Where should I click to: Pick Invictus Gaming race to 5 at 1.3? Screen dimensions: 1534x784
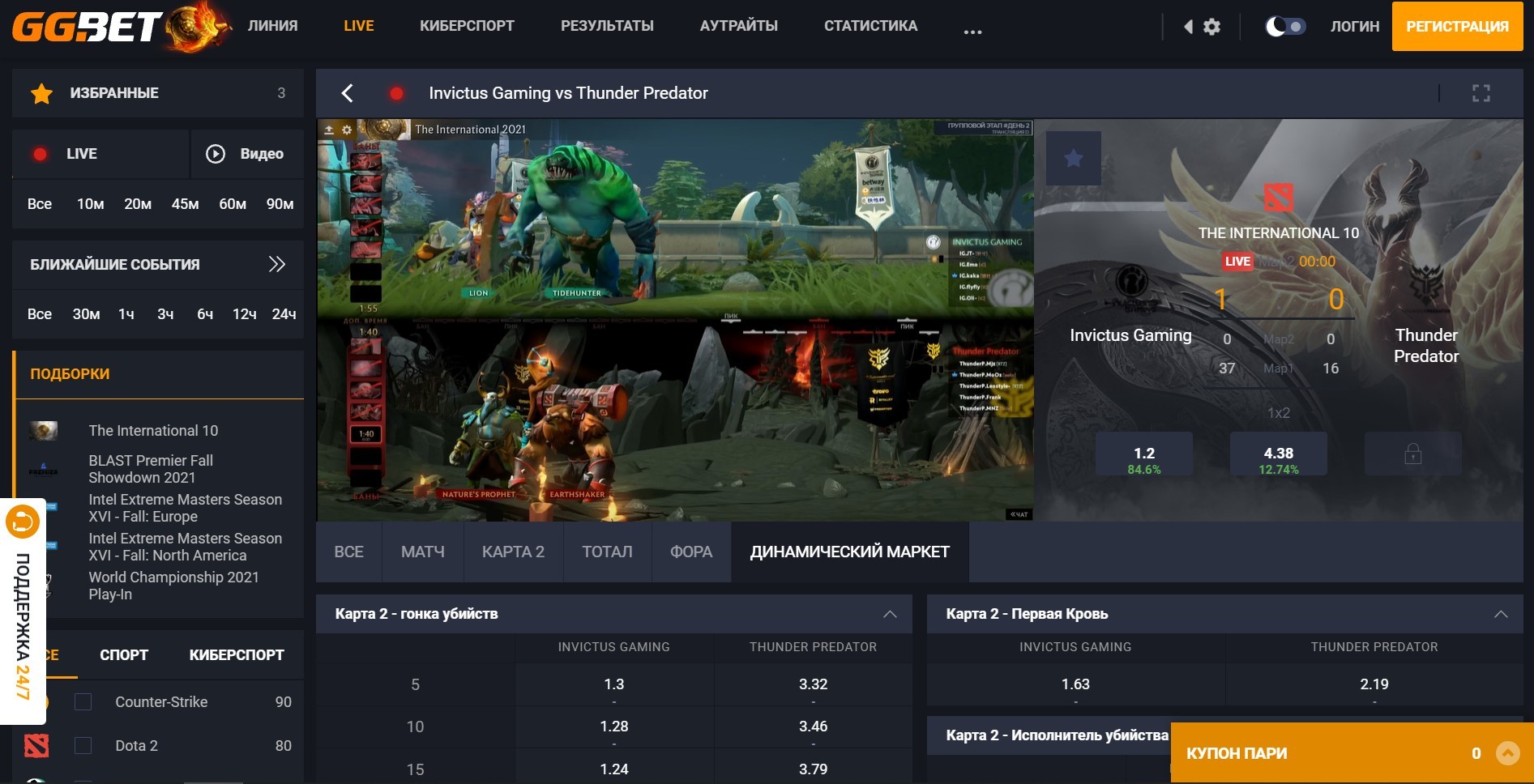614,685
